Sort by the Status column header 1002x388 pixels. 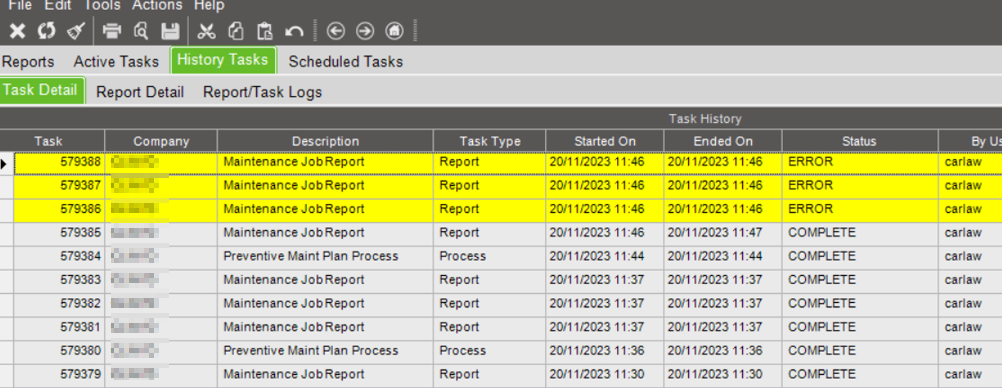[859, 141]
